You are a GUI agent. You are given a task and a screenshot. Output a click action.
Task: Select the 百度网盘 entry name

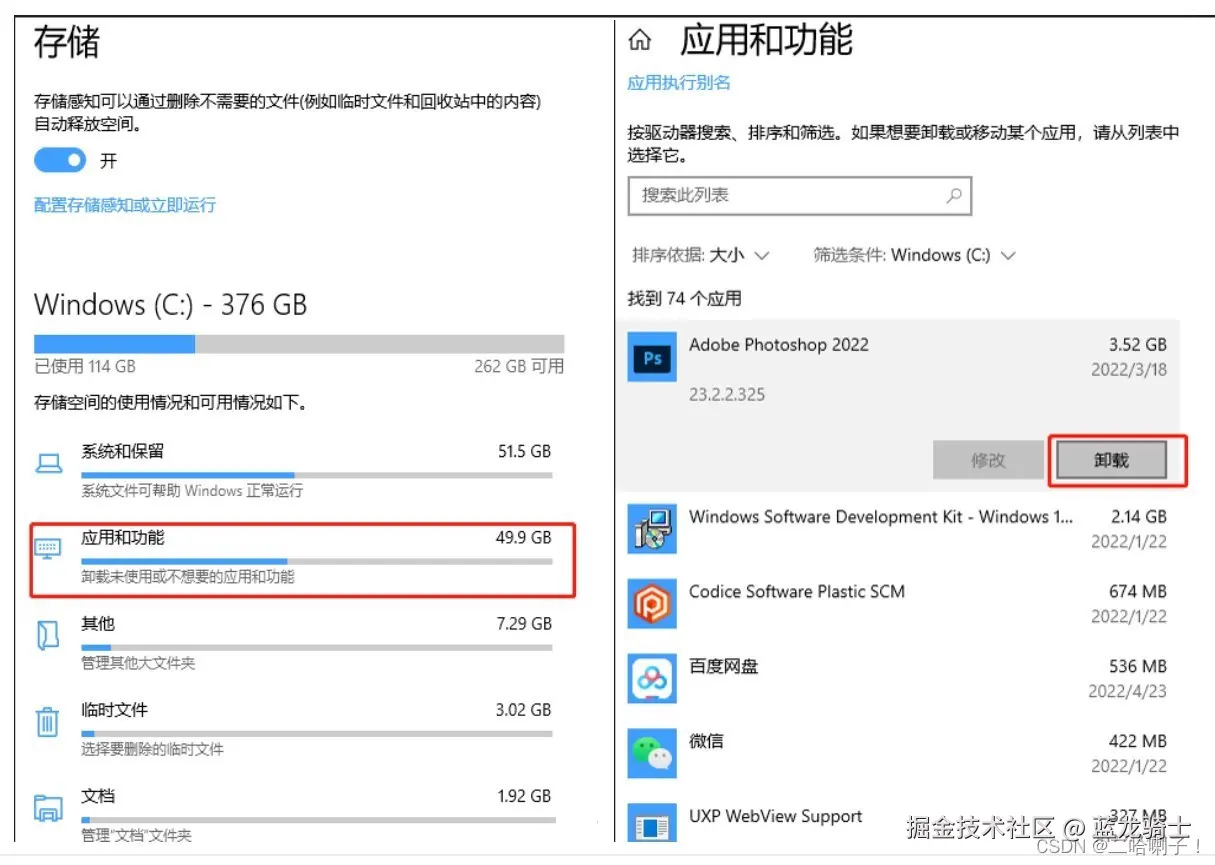[x=723, y=666]
